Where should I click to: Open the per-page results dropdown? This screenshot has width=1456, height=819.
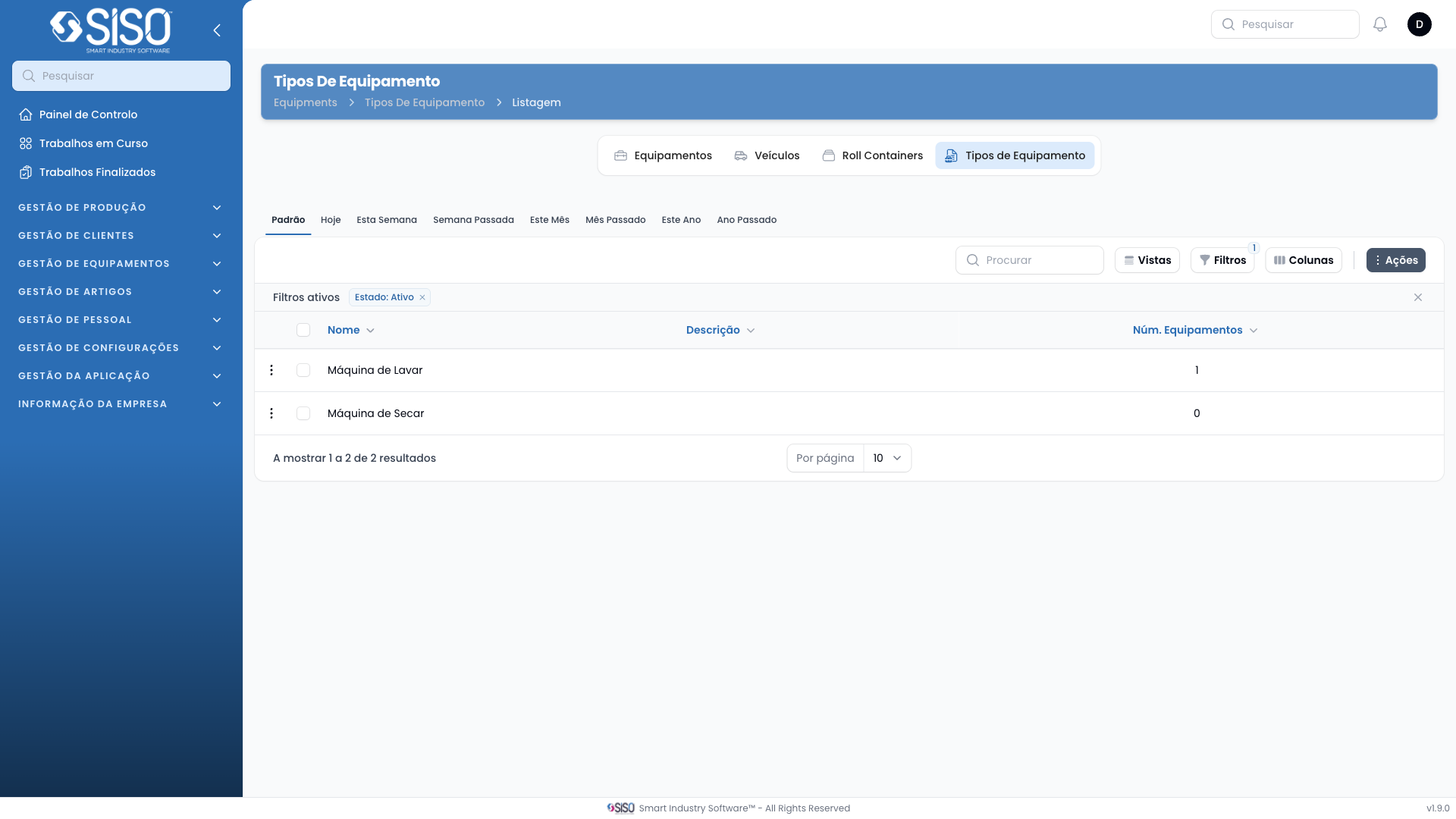point(887,458)
